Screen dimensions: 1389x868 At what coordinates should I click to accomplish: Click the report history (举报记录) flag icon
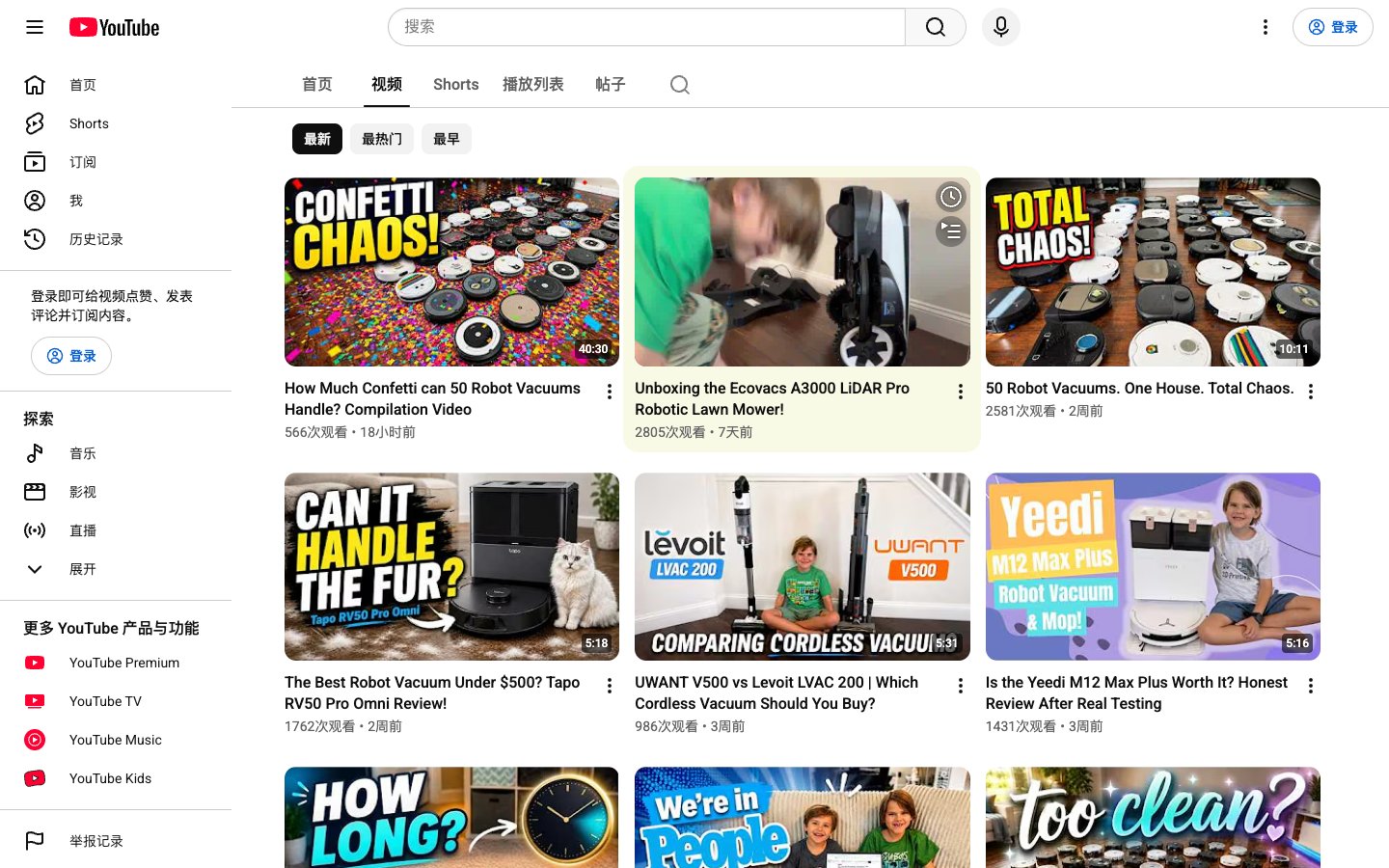(35, 841)
